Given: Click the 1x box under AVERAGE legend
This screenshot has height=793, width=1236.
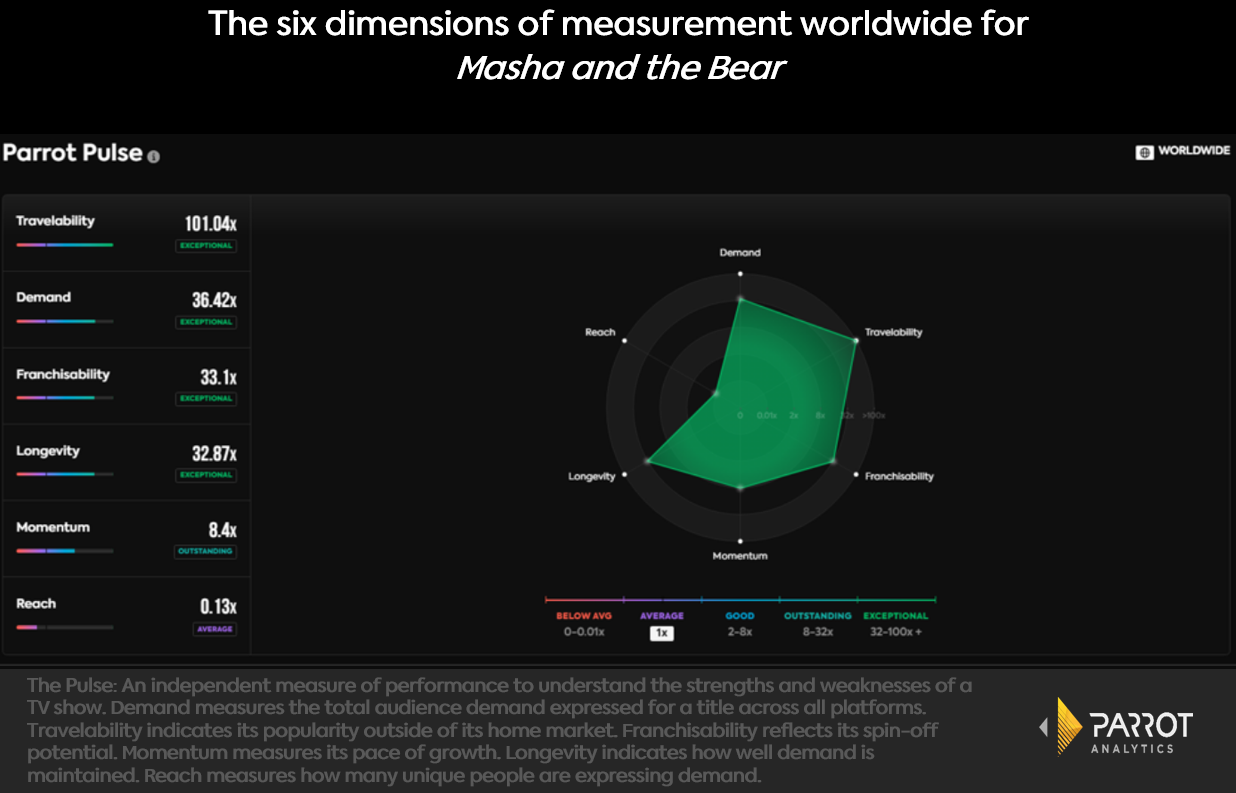Looking at the screenshot, I should tap(661, 633).
